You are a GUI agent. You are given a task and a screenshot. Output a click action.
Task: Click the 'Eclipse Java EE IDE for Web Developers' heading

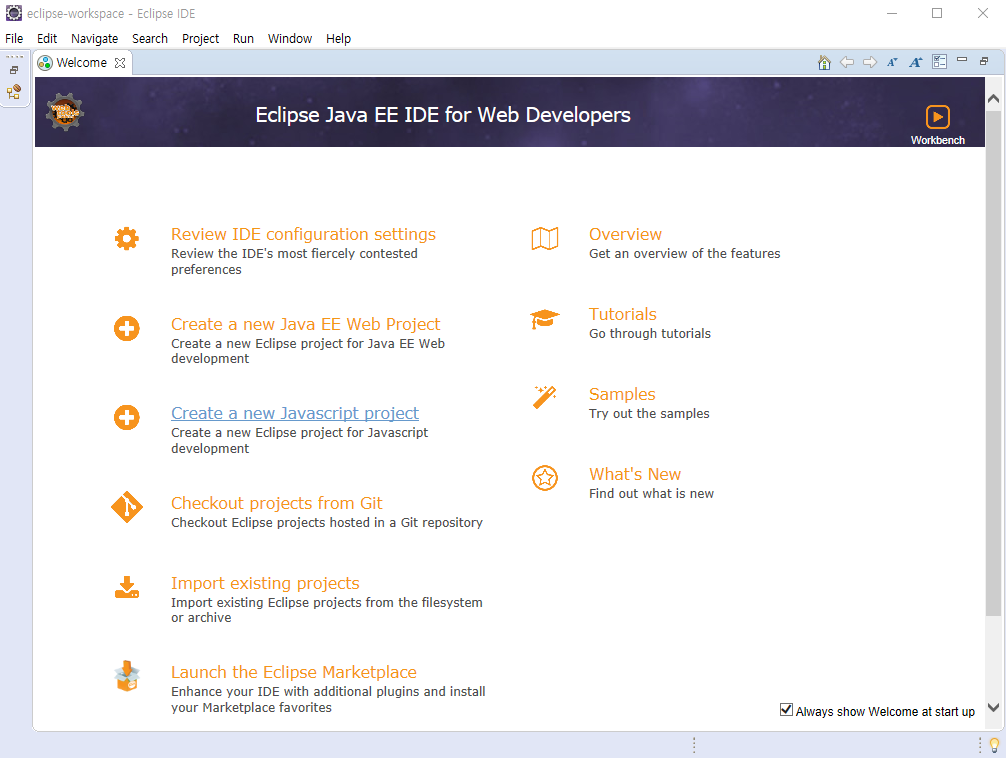443,115
